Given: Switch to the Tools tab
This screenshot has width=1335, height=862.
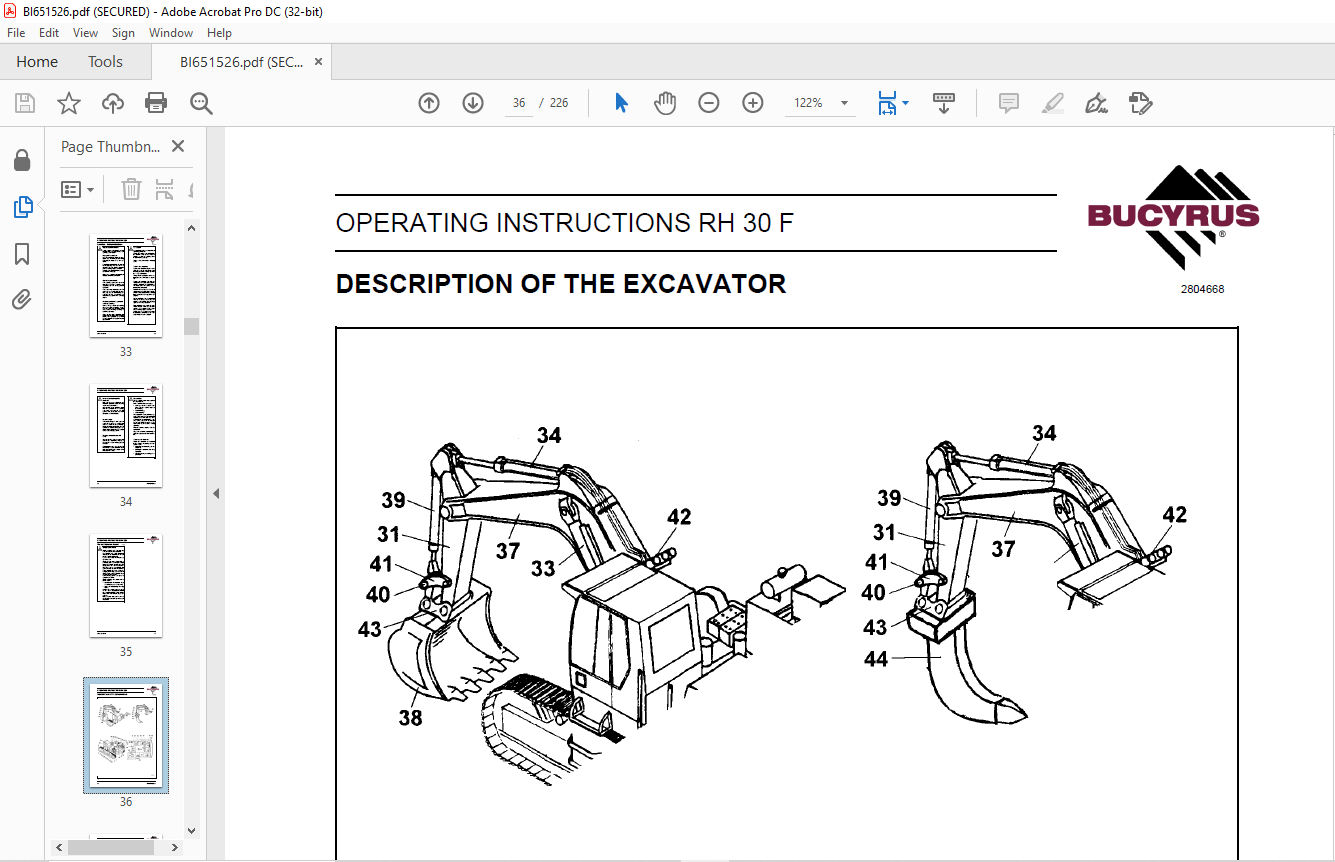Looking at the screenshot, I should (105, 62).
